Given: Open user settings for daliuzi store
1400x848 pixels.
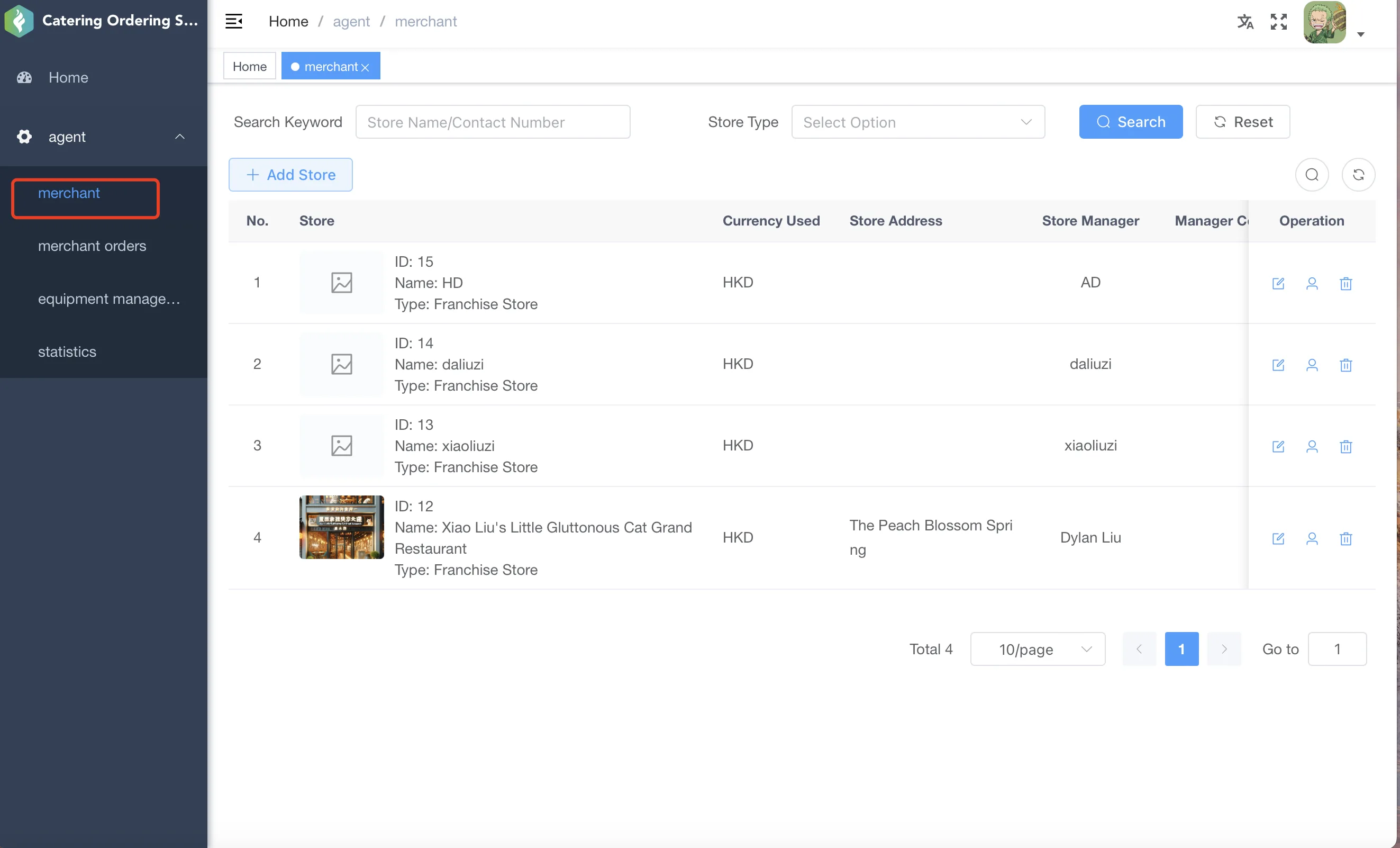Looking at the screenshot, I should [1311, 364].
